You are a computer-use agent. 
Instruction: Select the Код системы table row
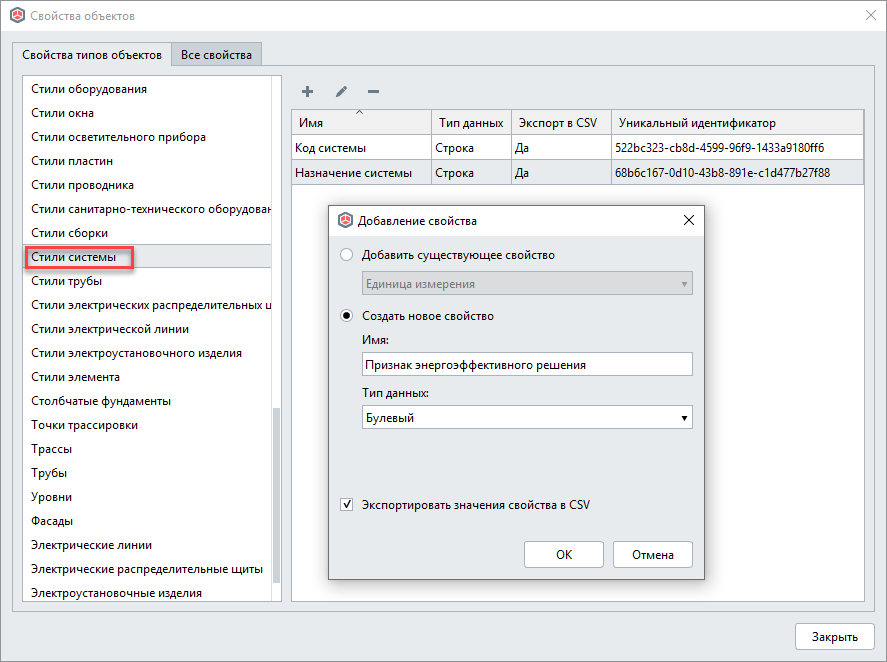click(x=578, y=148)
